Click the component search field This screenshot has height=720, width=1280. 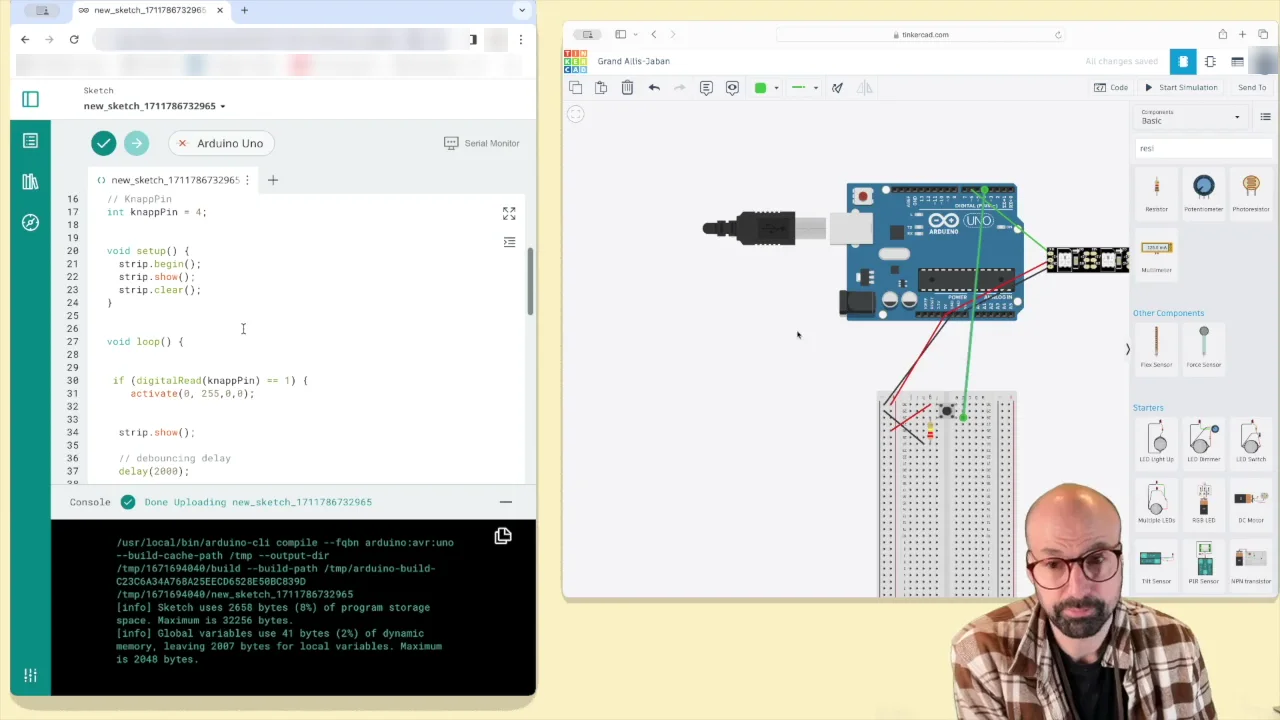pos(1203,148)
